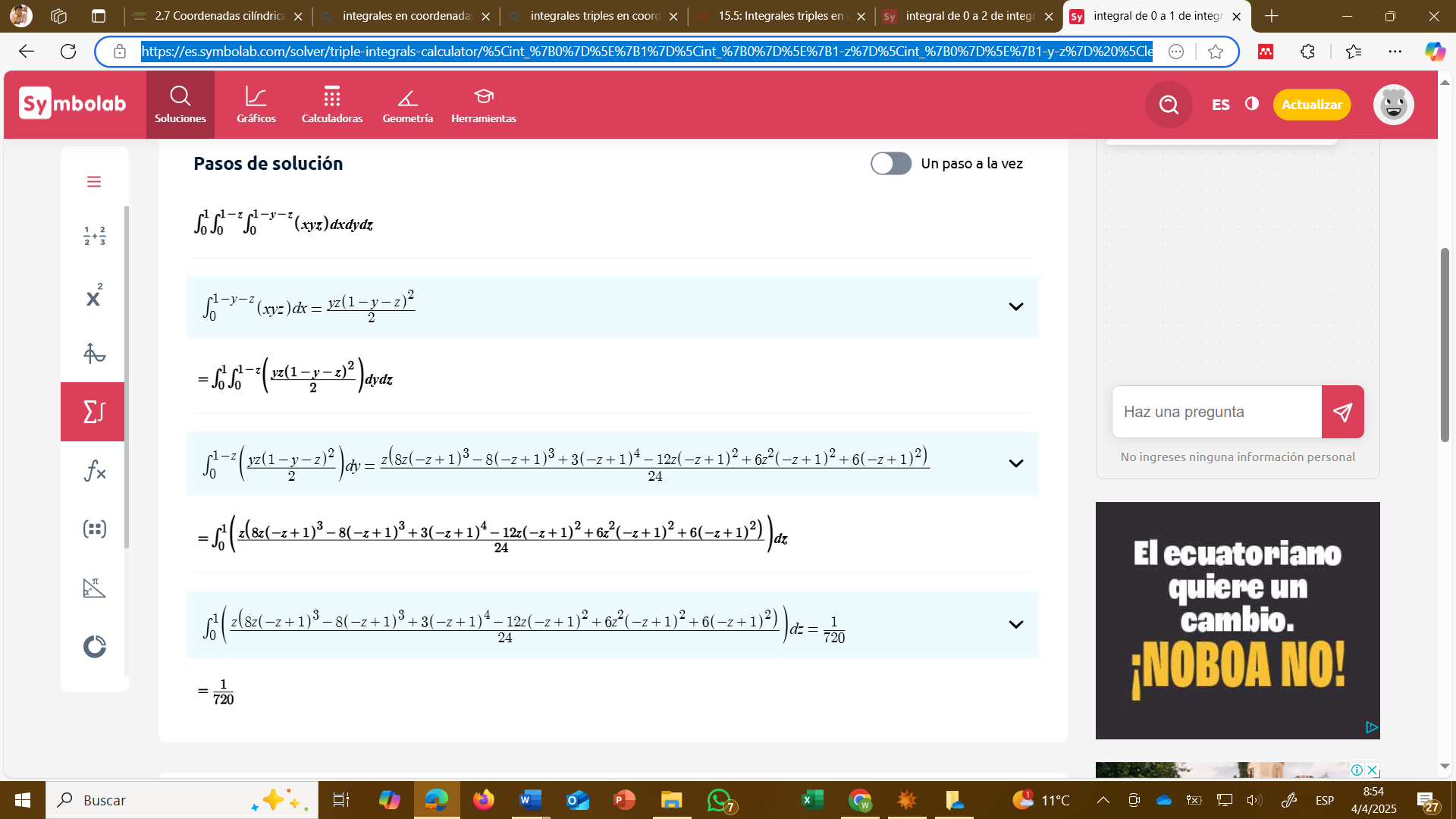This screenshot has height=819, width=1456.
Task: Select the matrix sidebar icon
Action: [x=94, y=529]
